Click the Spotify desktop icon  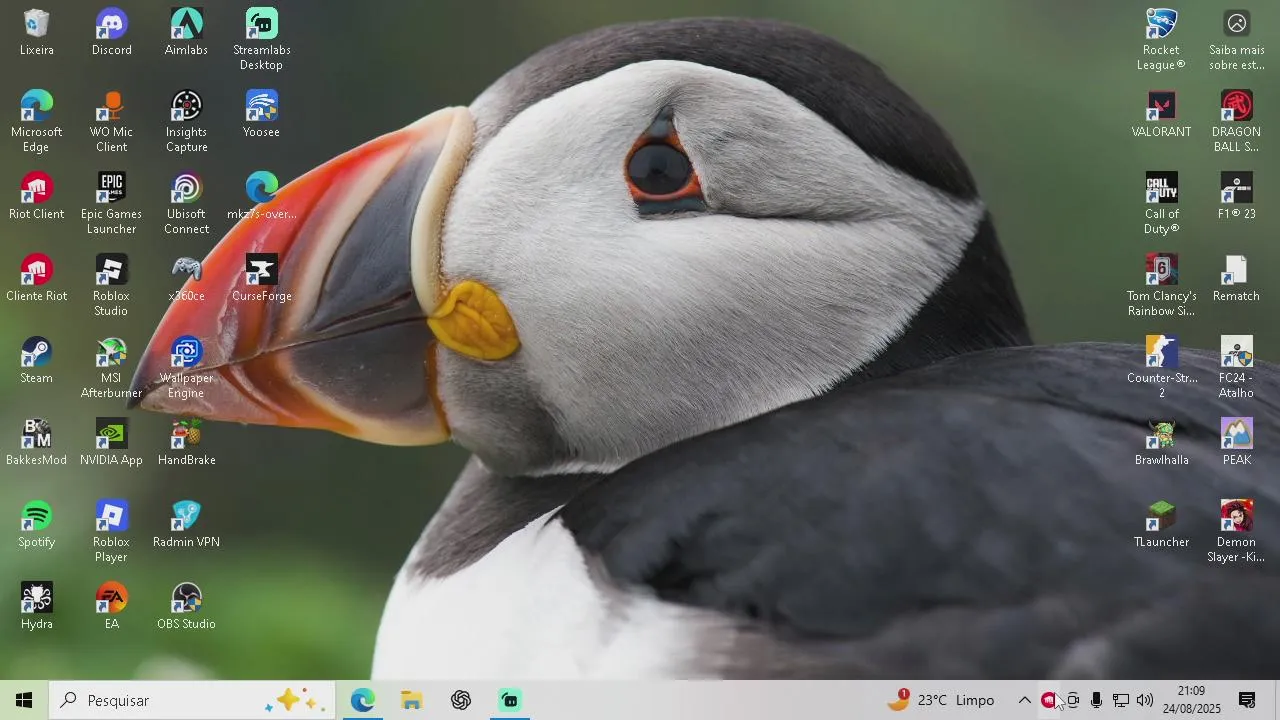point(36,524)
